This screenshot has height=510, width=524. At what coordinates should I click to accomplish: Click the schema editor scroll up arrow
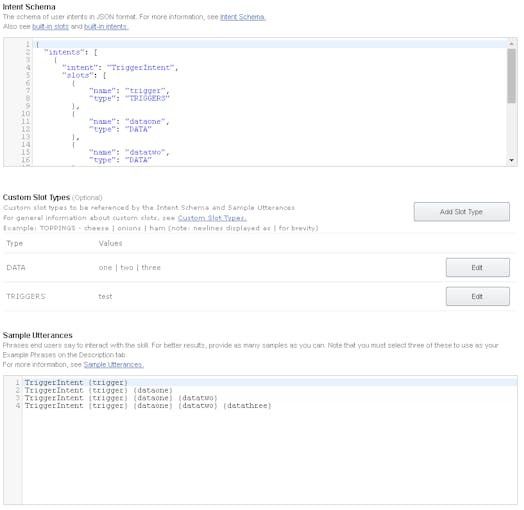(x=511, y=44)
